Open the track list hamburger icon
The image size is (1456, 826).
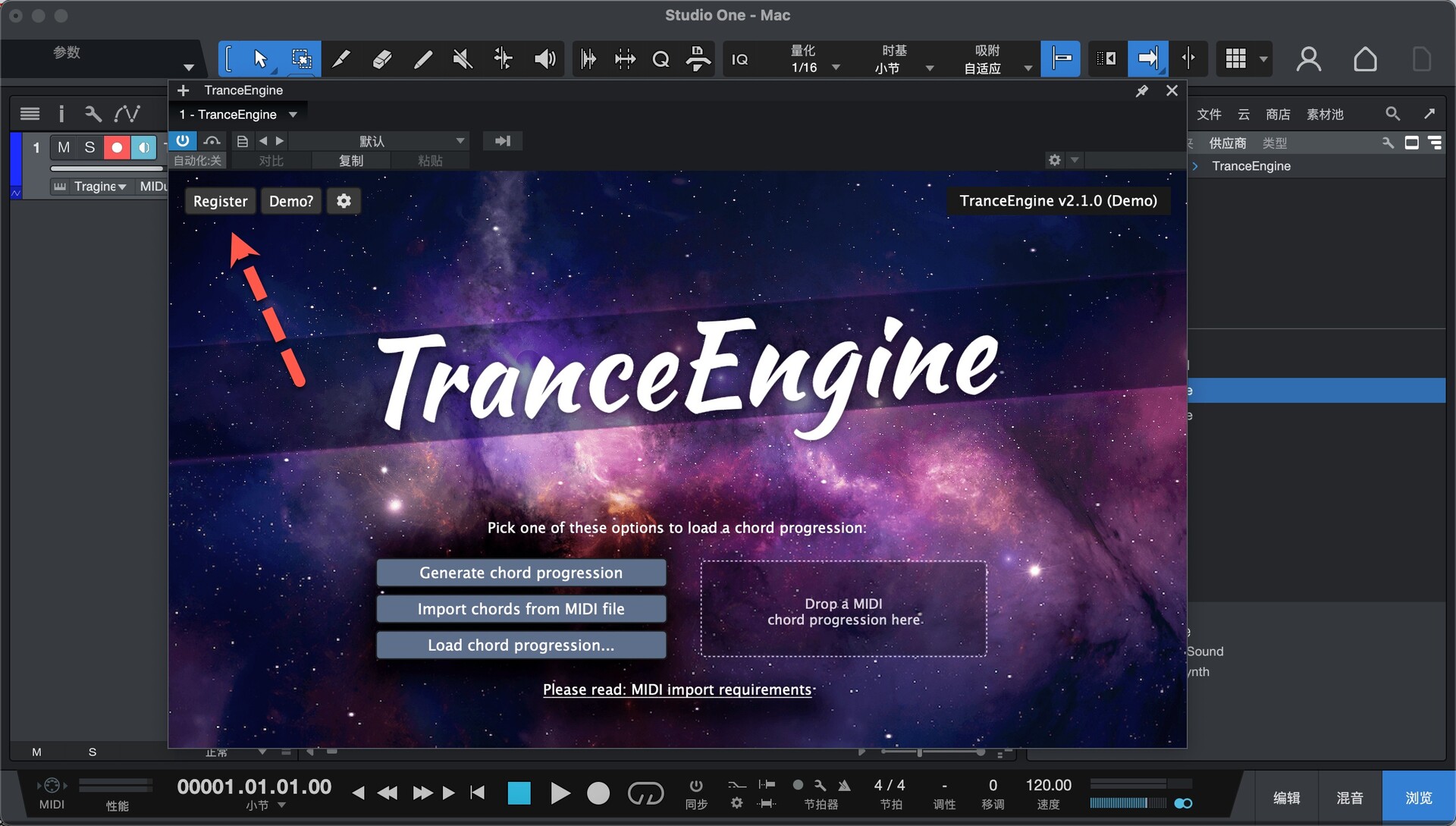[x=30, y=114]
